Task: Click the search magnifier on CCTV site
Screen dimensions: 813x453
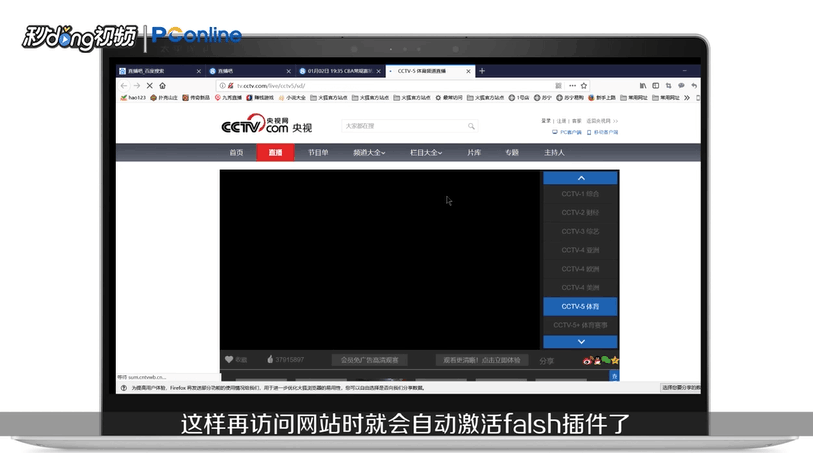Action: click(471, 126)
